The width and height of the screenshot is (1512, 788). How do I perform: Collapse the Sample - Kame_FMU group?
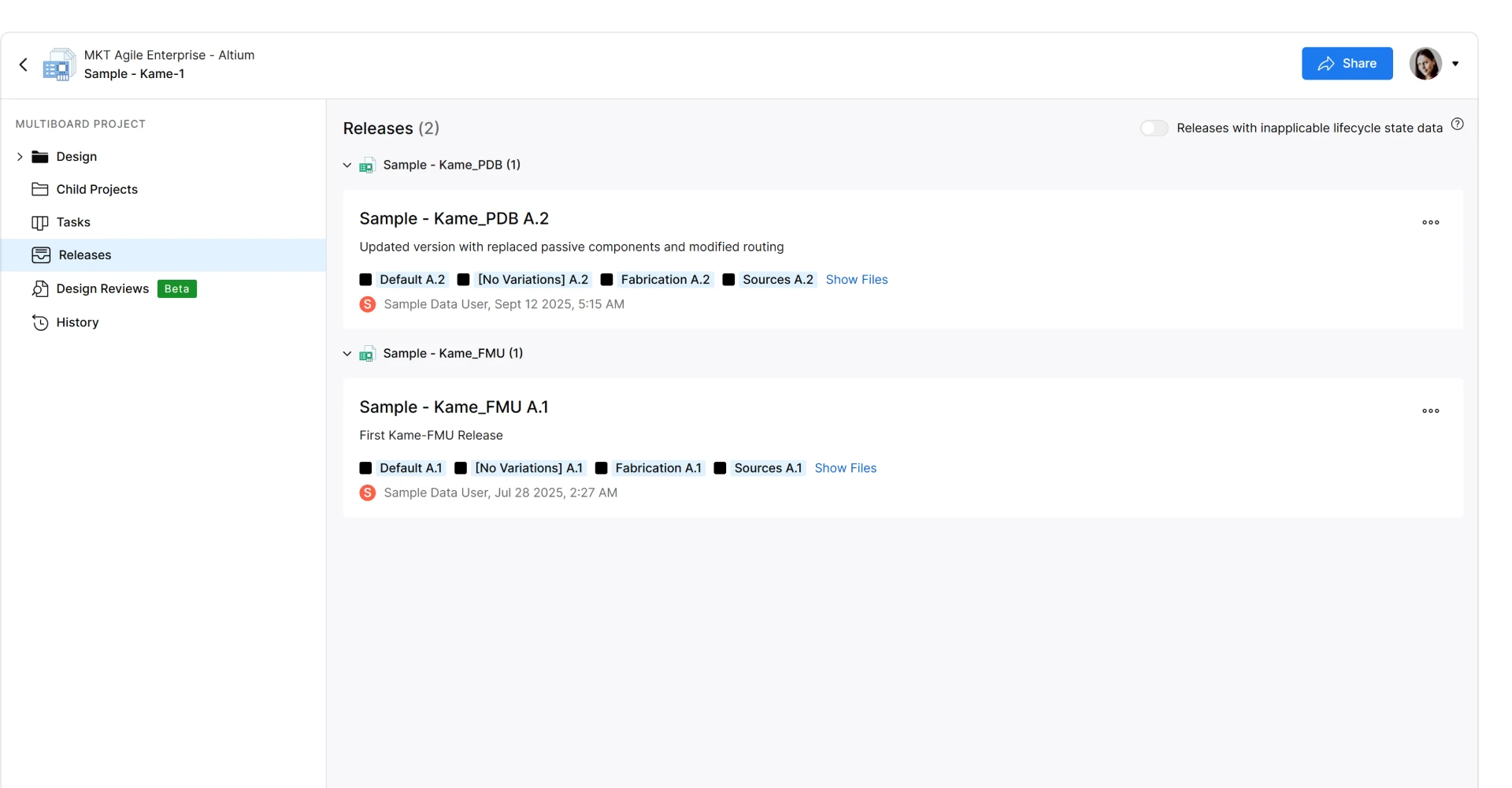pos(347,354)
